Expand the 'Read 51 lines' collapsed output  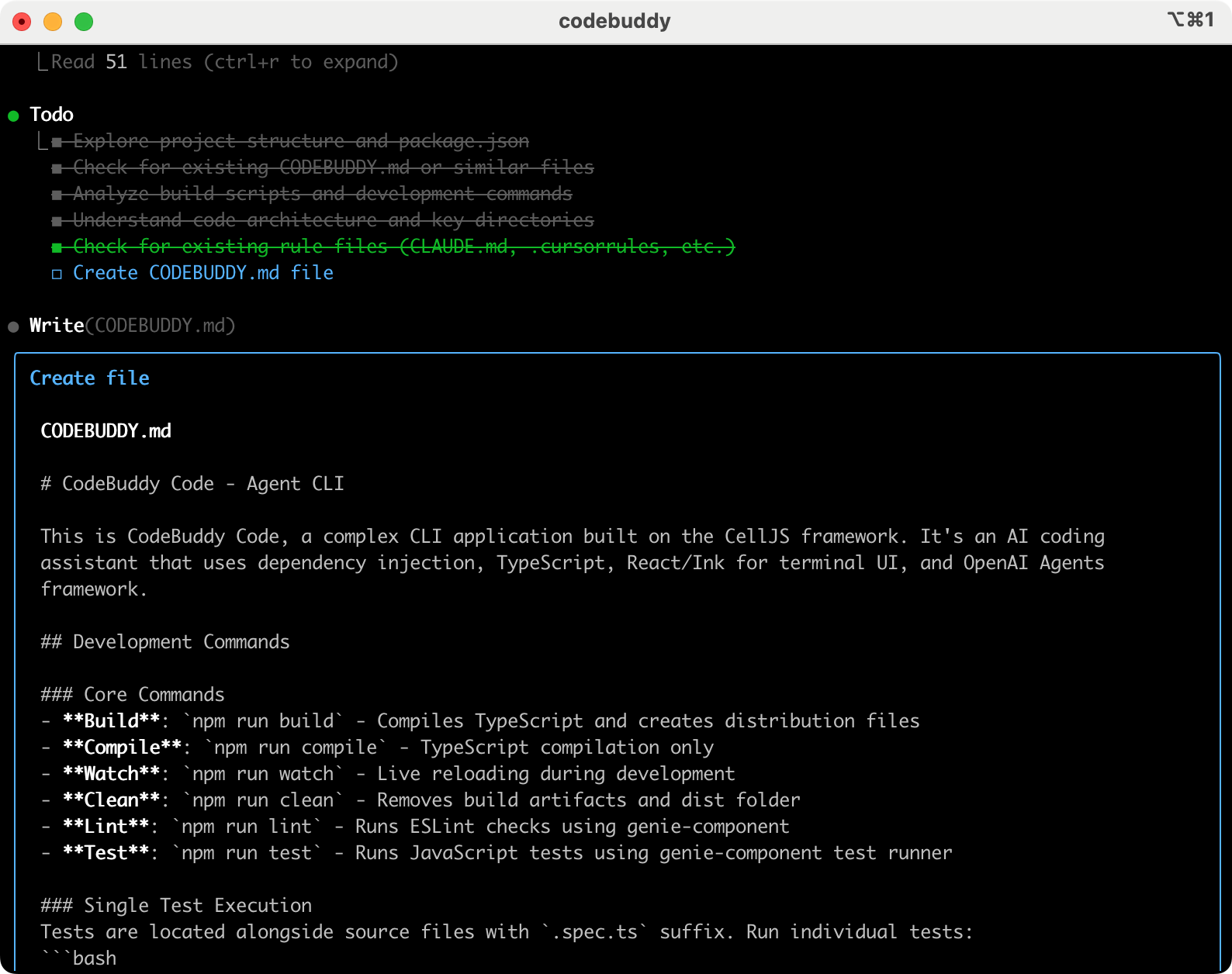click(x=224, y=62)
